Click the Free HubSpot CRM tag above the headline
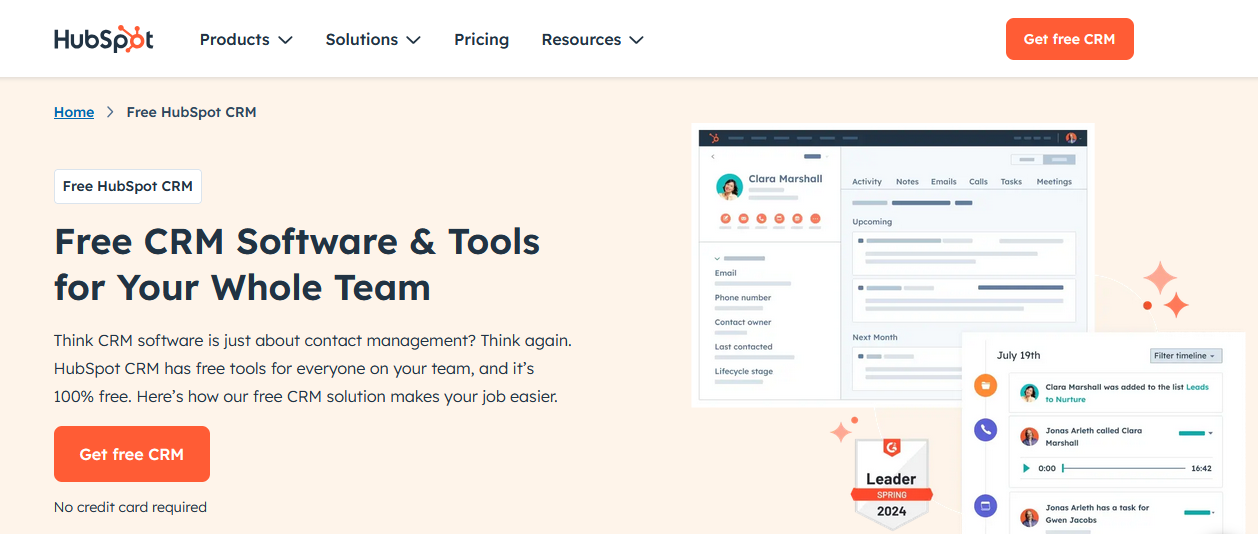 click(x=128, y=186)
